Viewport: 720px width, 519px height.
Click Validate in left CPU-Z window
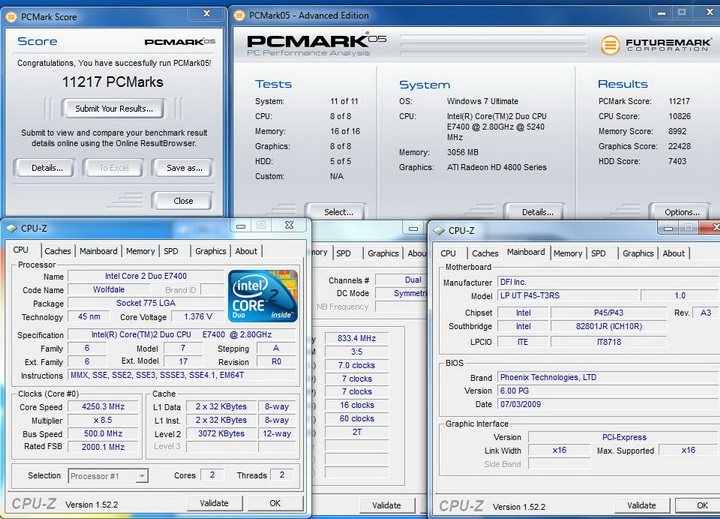(214, 503)
